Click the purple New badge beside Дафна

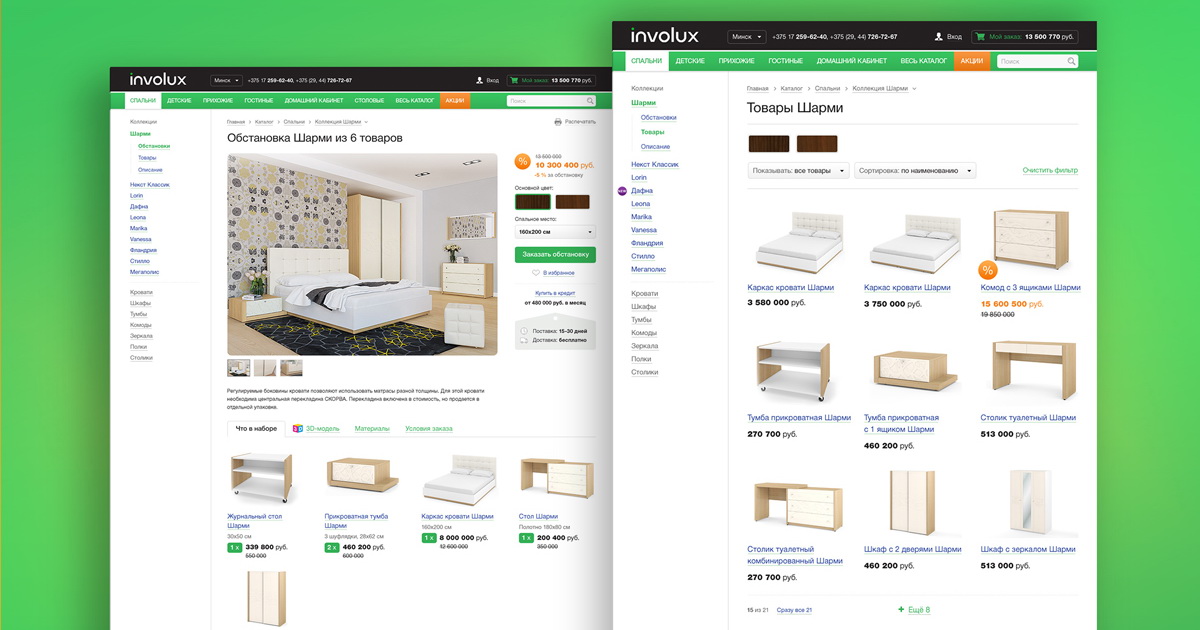[x=622, y=190]
